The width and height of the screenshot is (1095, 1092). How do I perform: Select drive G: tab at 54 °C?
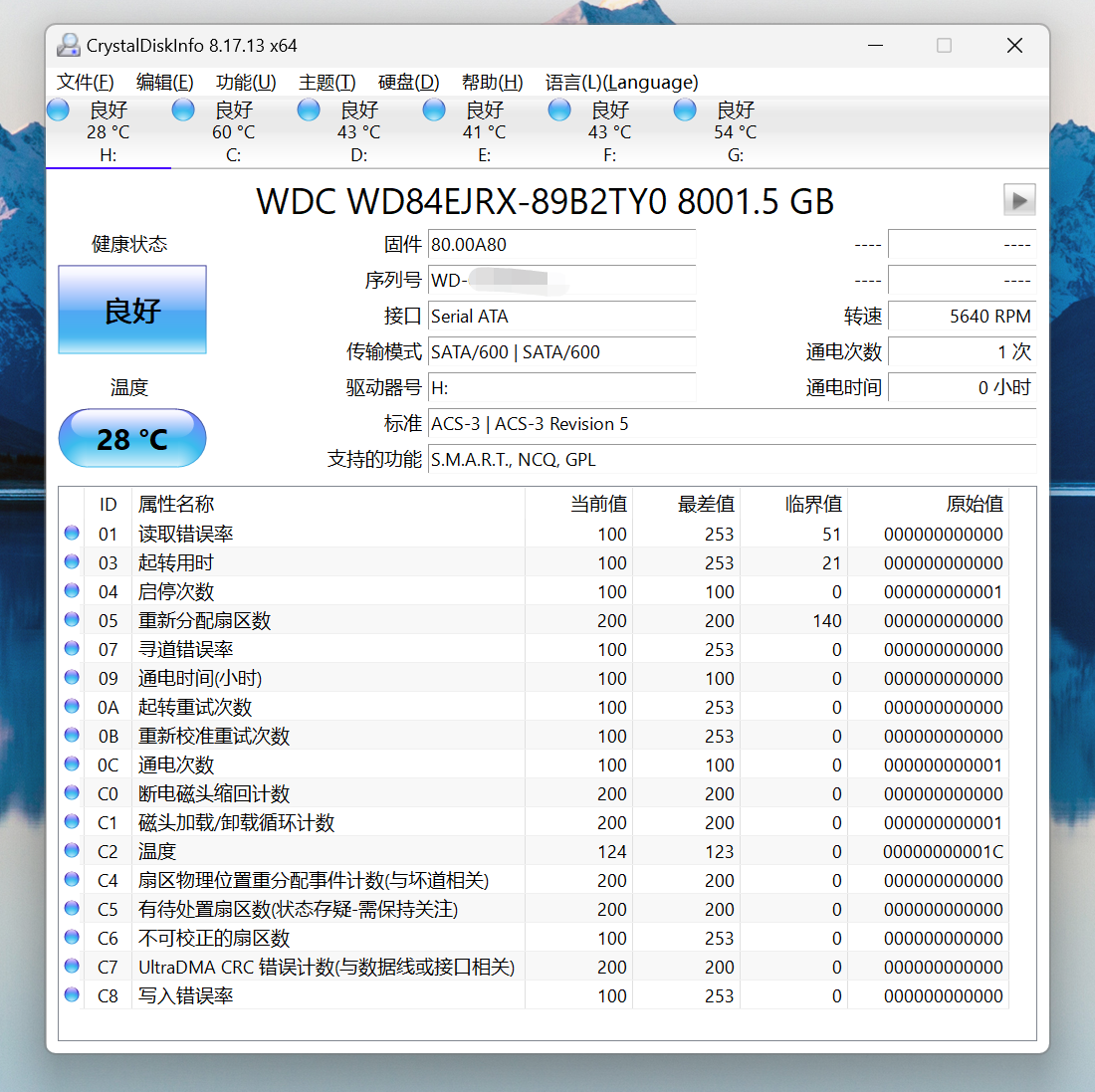point(735,132)
